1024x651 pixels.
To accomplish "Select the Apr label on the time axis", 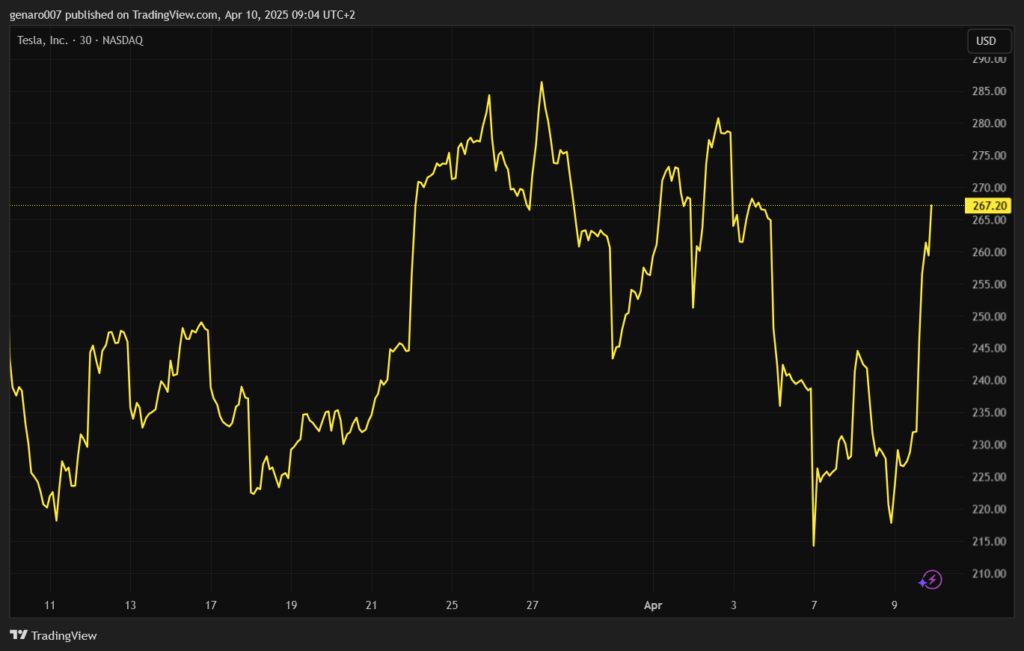I will [653, 605].
